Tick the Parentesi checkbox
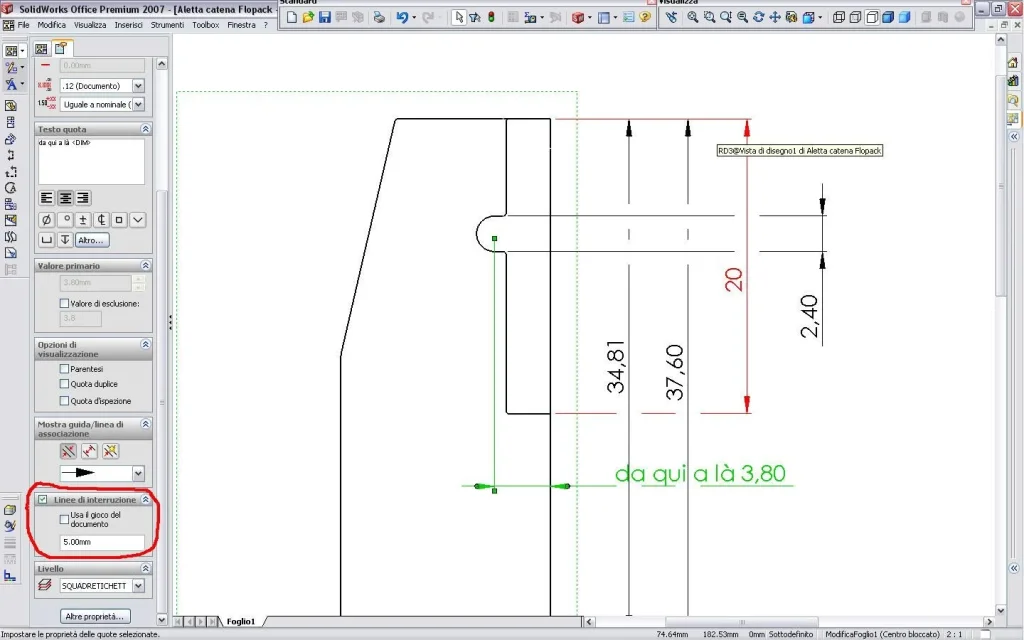Screen dimensions: 1024x640 pyautogui.click(x=64, y=369)
